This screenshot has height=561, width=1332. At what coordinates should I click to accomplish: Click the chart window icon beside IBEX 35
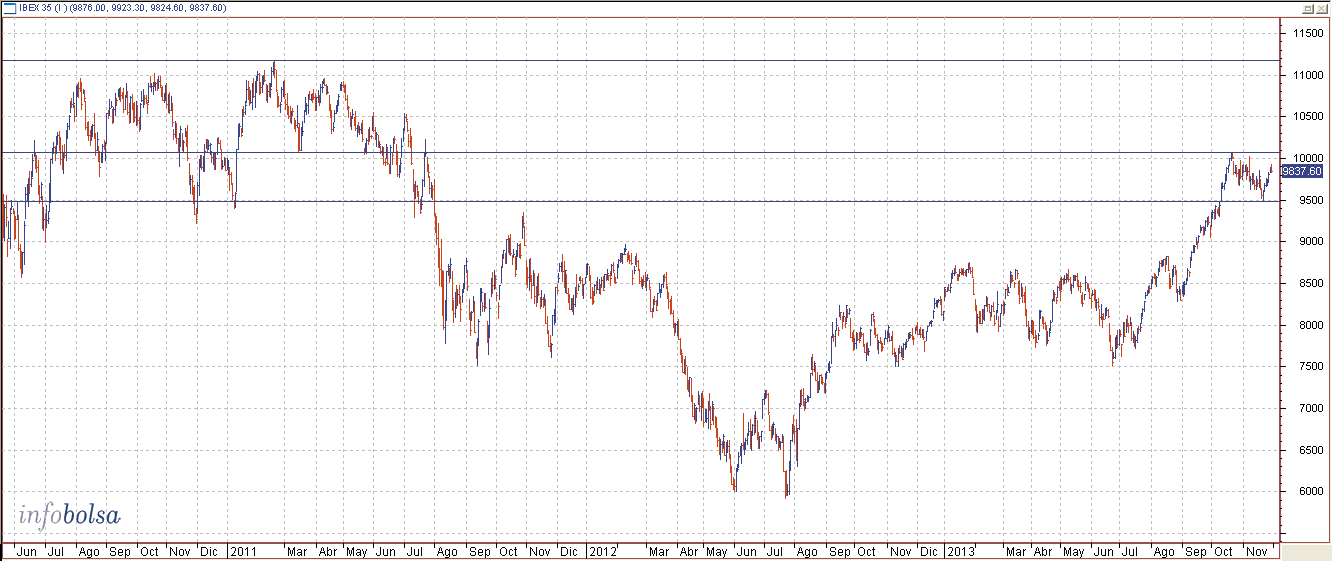[x=9, y=8]
